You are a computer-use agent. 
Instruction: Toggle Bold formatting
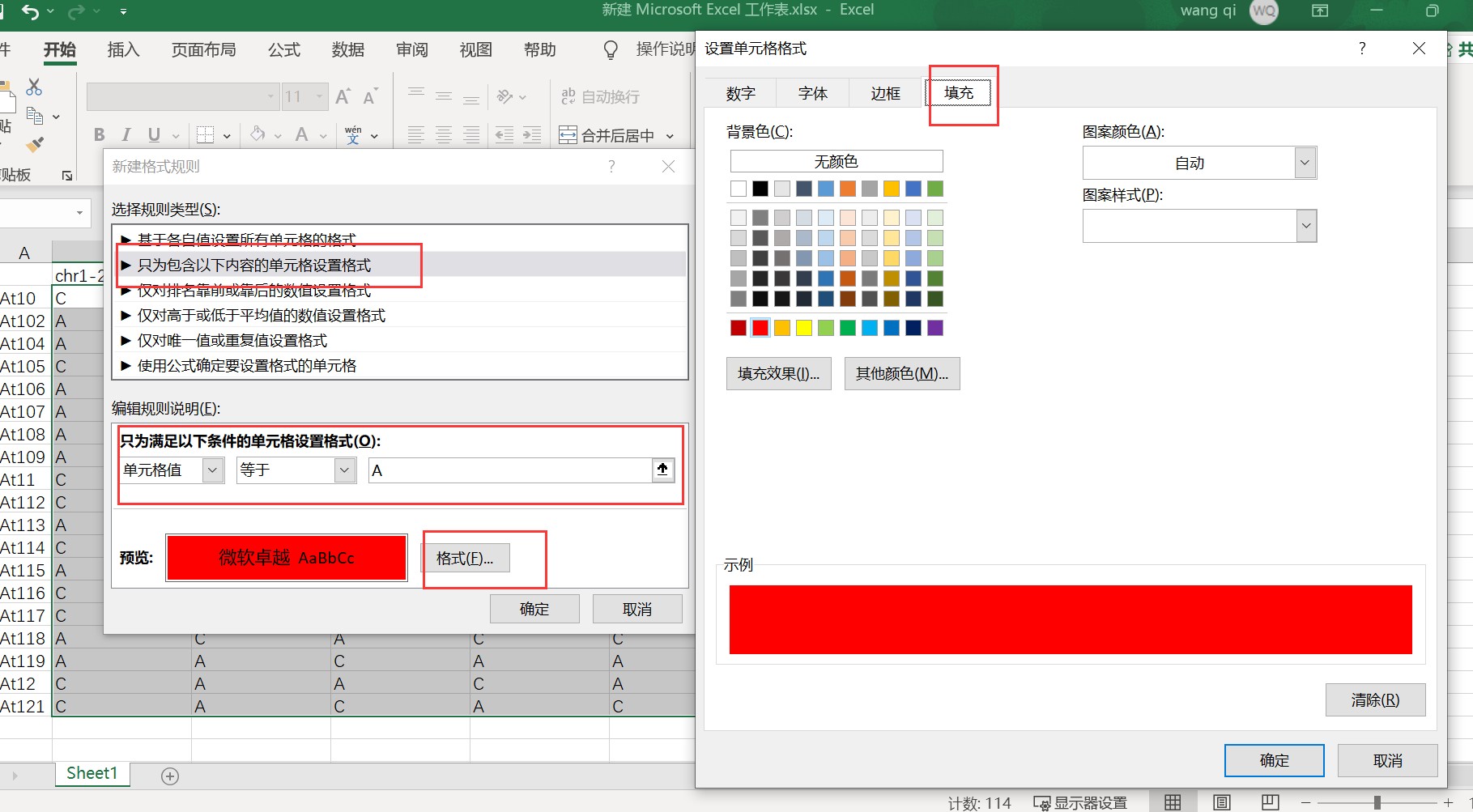[99, 134]
